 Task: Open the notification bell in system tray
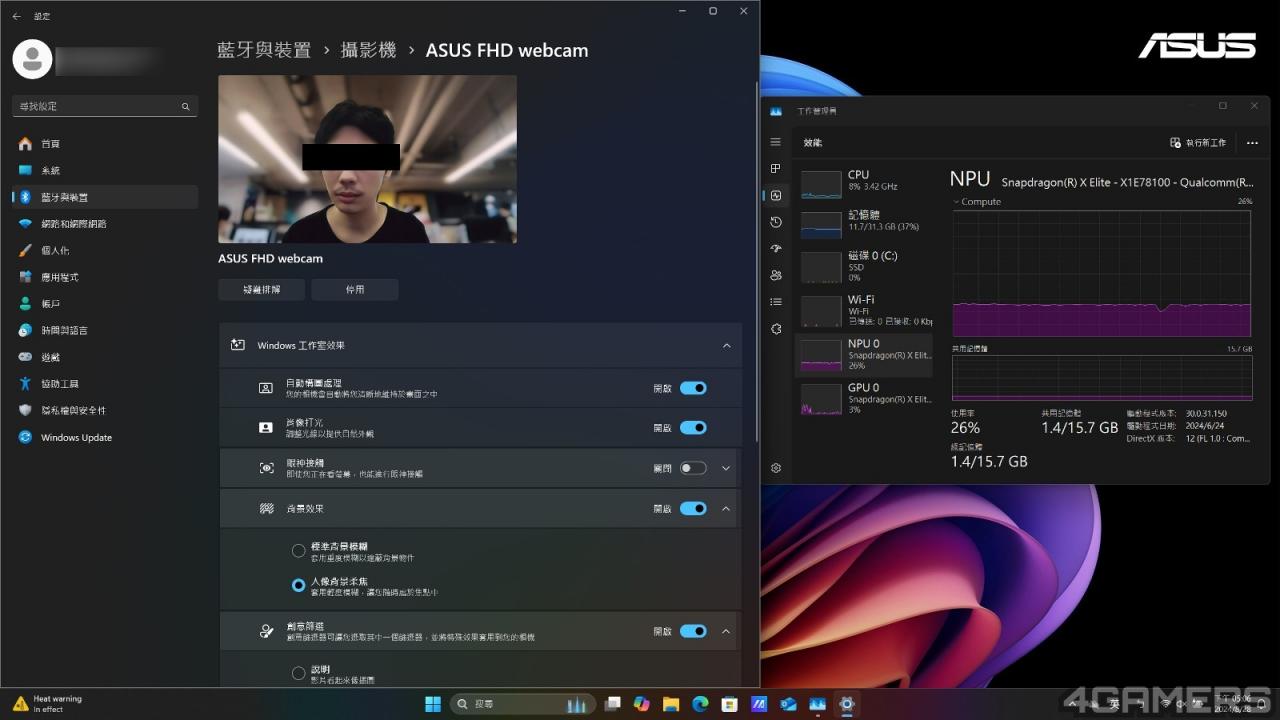coord(1262,704)
